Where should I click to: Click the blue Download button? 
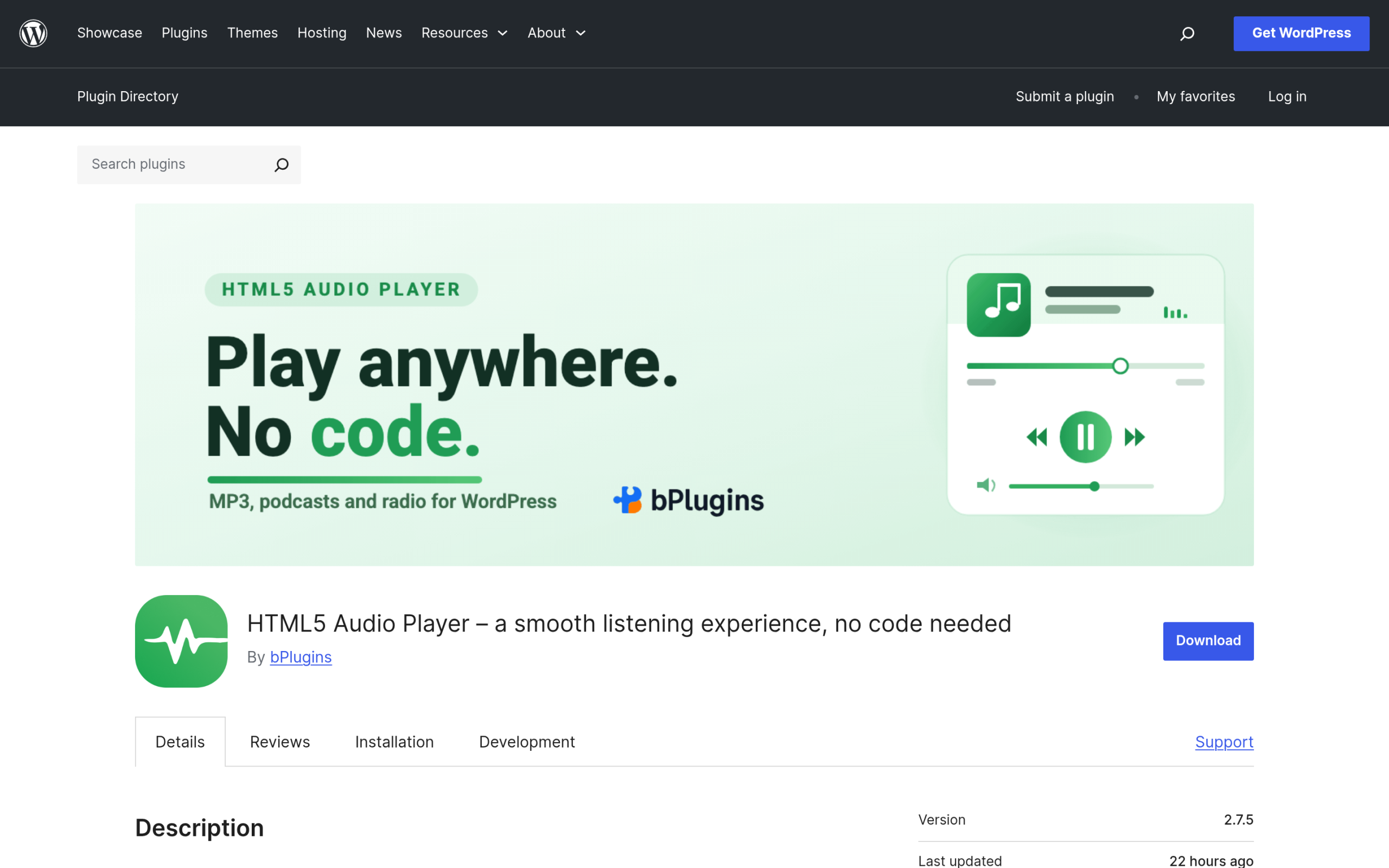[1208, 641]
